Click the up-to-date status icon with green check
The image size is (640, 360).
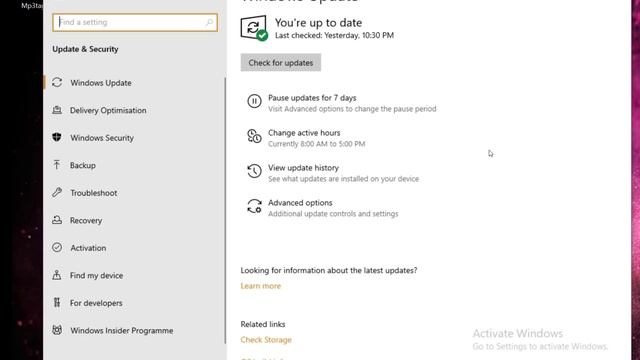[254, 28]
